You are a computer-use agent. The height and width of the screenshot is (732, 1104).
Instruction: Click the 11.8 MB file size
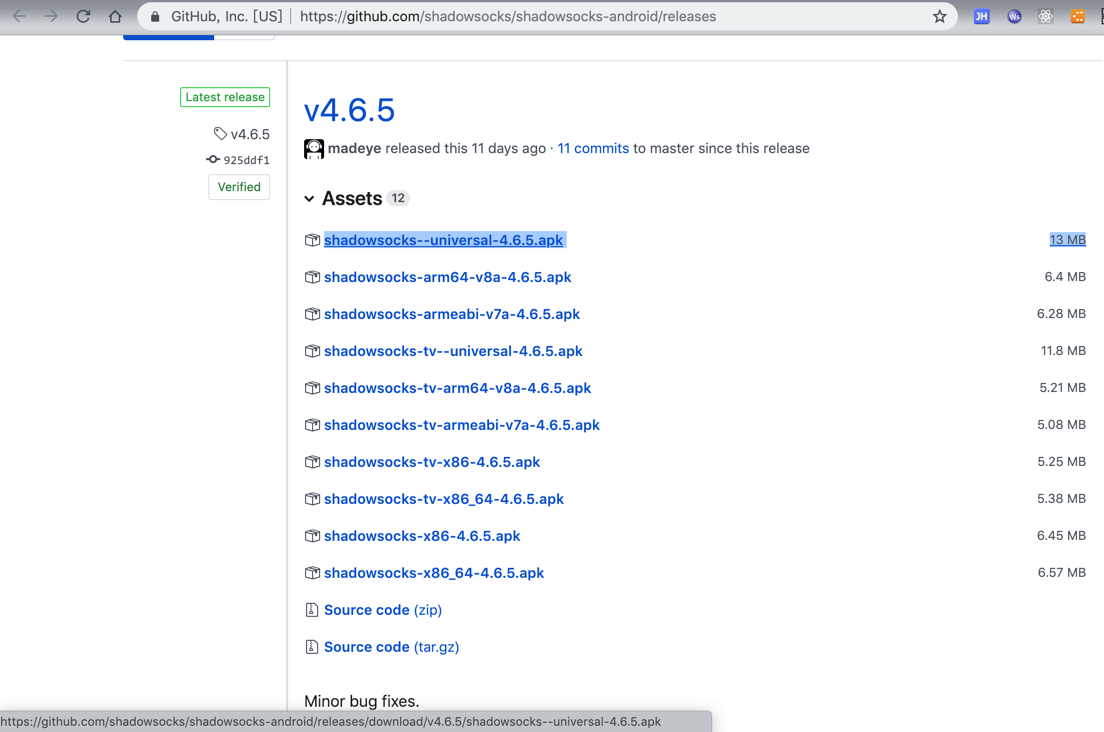tap(1063, 351)
